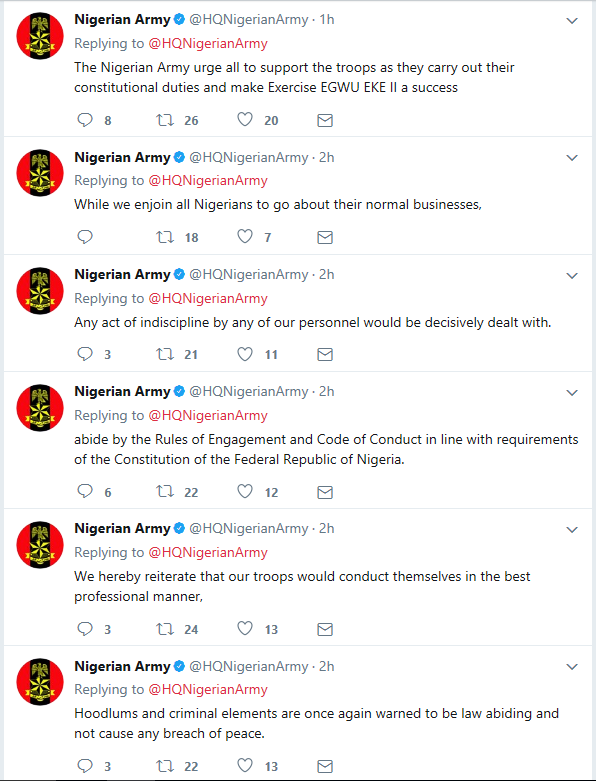Expand the options chevron on 'act of indiscipline' tweet

572,275
